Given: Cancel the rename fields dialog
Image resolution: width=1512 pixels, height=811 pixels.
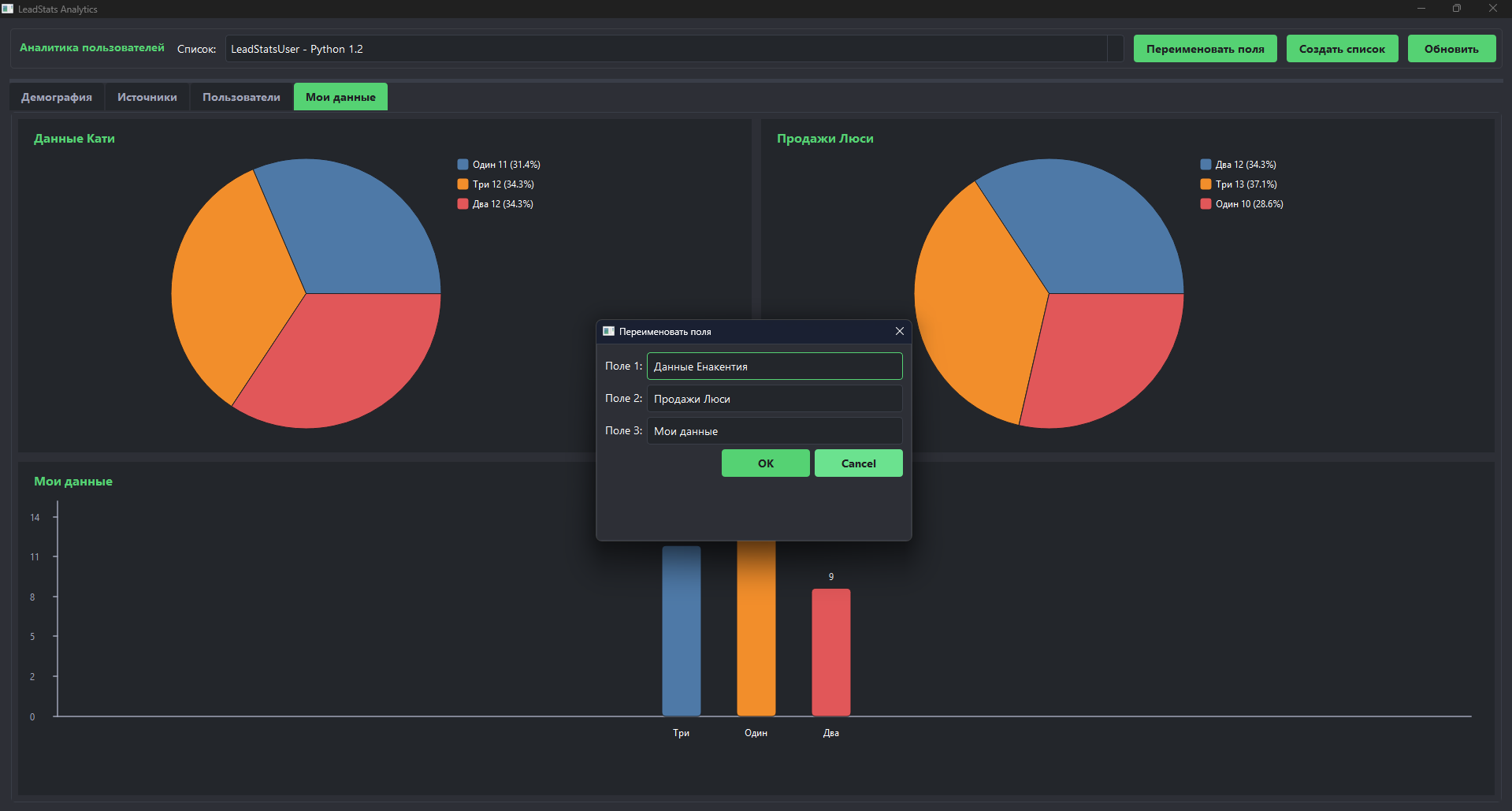Looking at the screenshot, I should (858, 463).
